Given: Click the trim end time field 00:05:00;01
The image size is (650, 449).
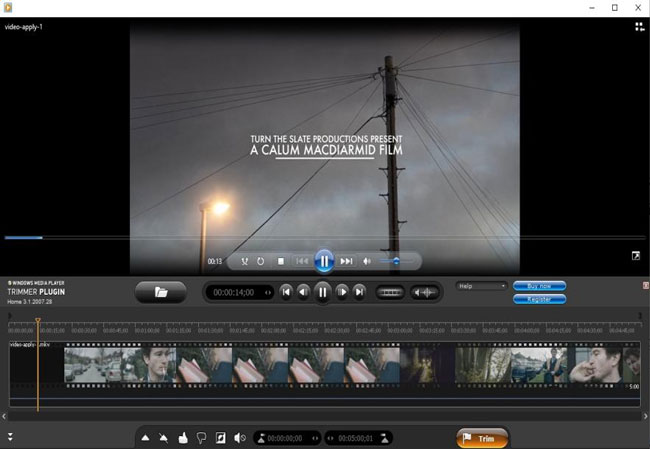Looking at the screenshot, I should tap(355, 438).
